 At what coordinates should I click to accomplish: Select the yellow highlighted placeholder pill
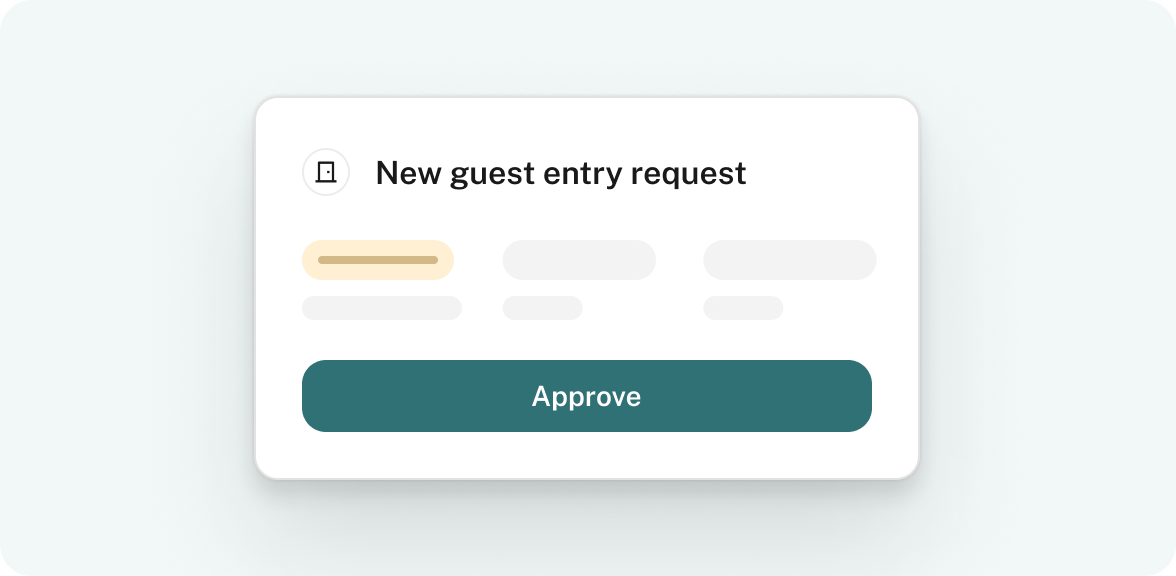pos(378,260)
